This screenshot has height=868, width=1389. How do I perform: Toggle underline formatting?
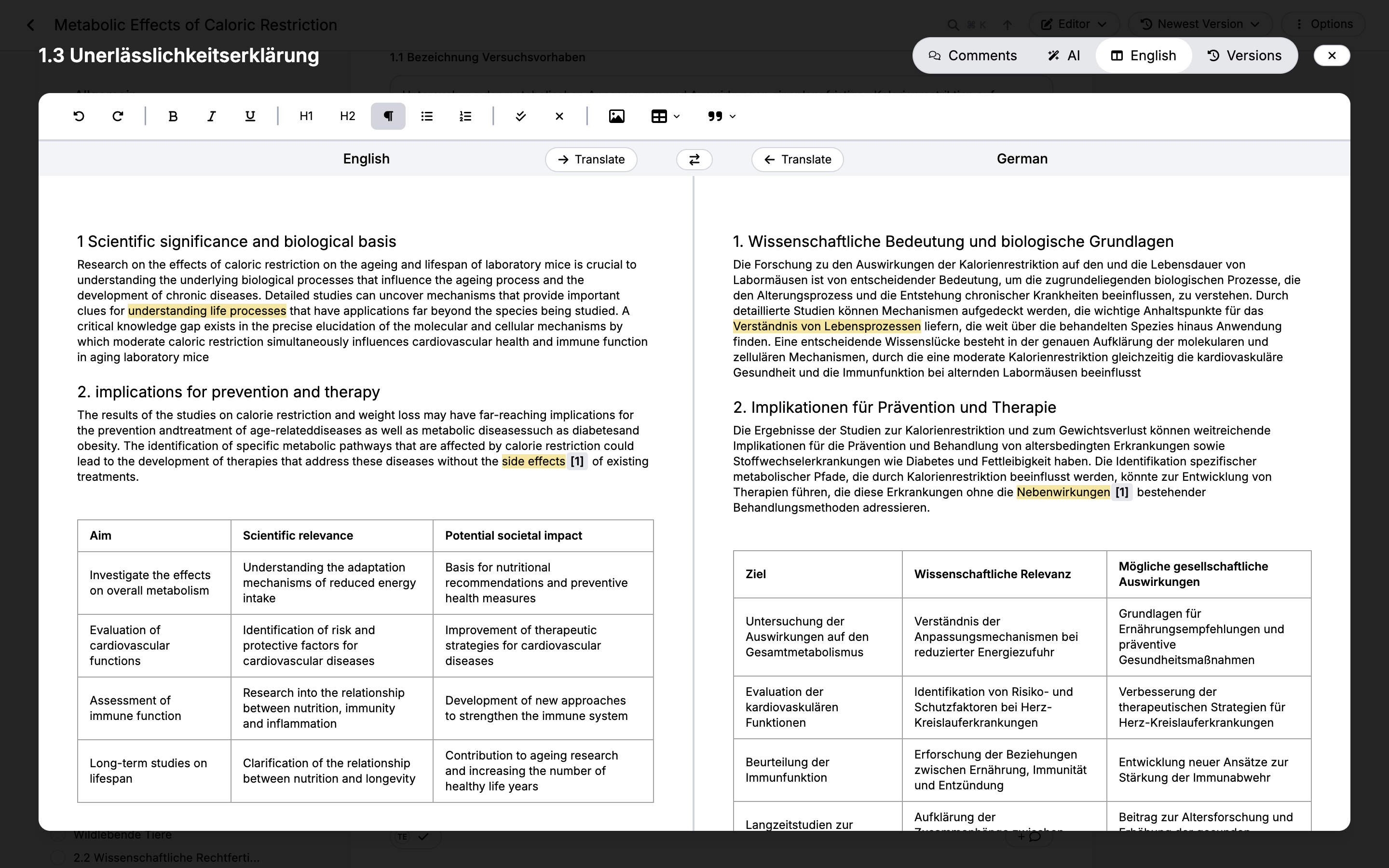click(250, 117)
